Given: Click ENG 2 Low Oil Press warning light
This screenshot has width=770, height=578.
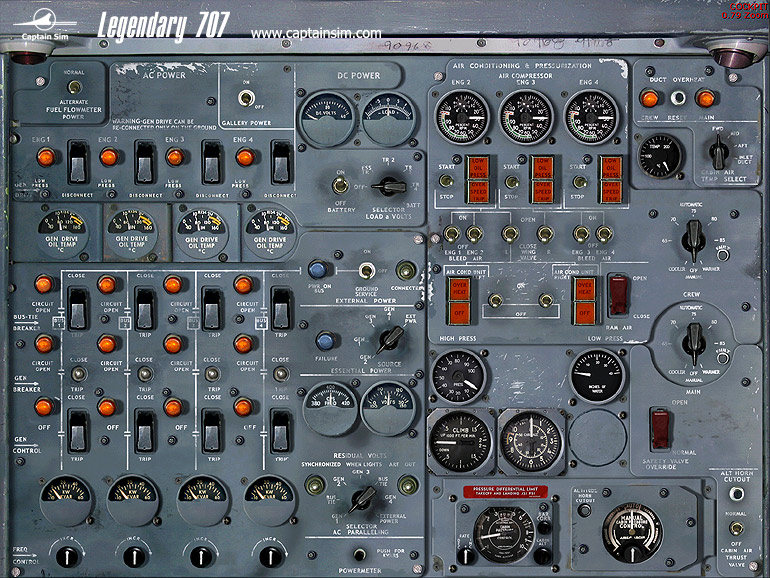Looking at the screenshot, I should (x=477, y=167).
